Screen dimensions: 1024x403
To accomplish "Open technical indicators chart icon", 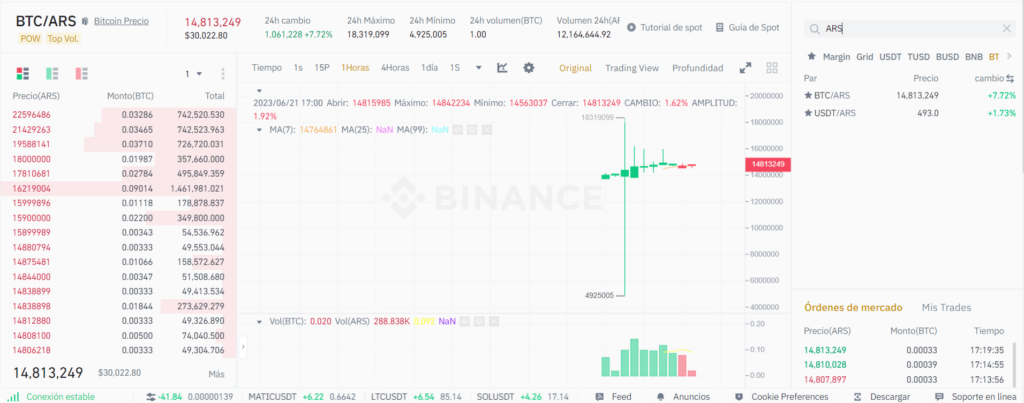I will pos(503,68).
